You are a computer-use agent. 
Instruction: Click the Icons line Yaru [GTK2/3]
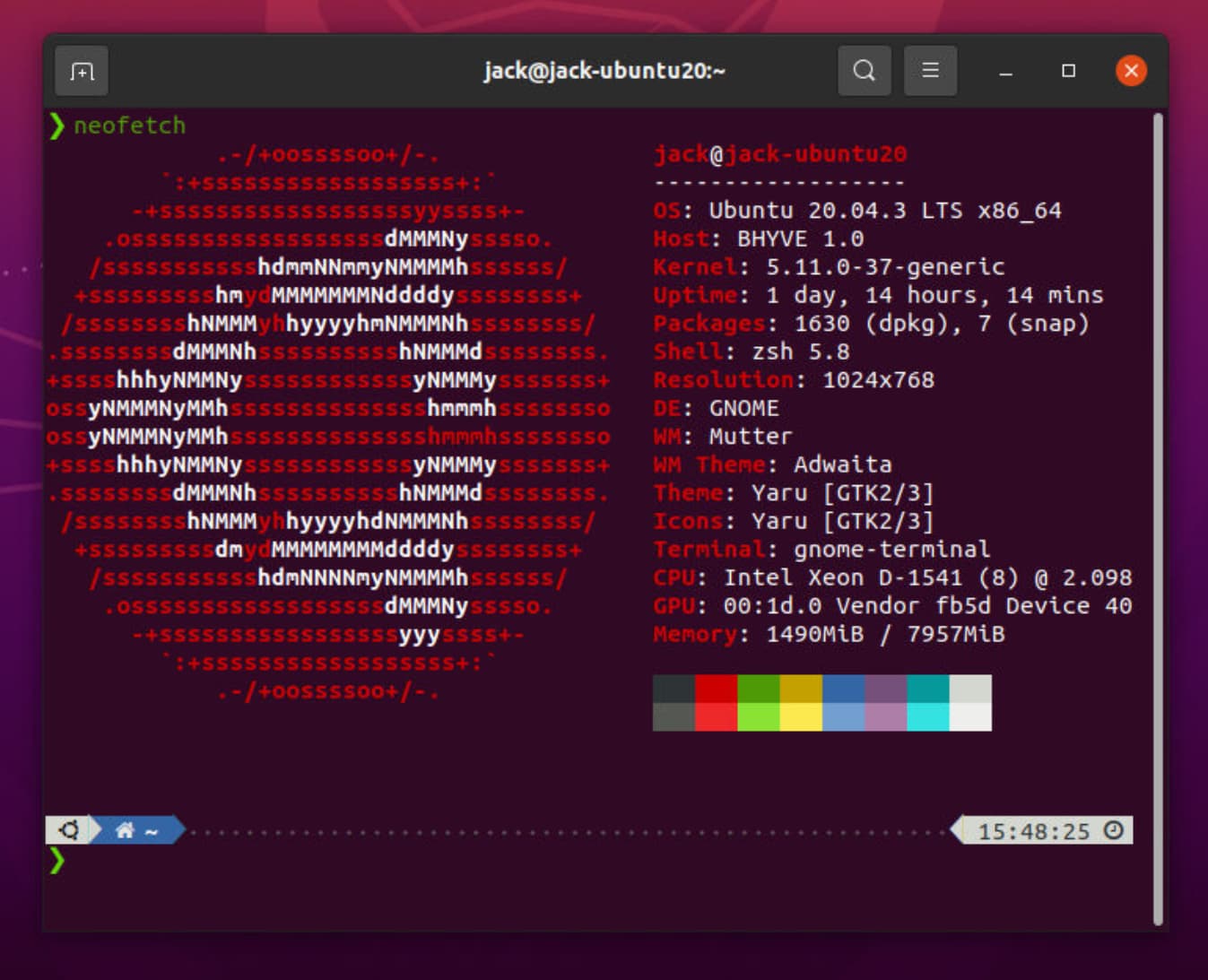point(794,522)
